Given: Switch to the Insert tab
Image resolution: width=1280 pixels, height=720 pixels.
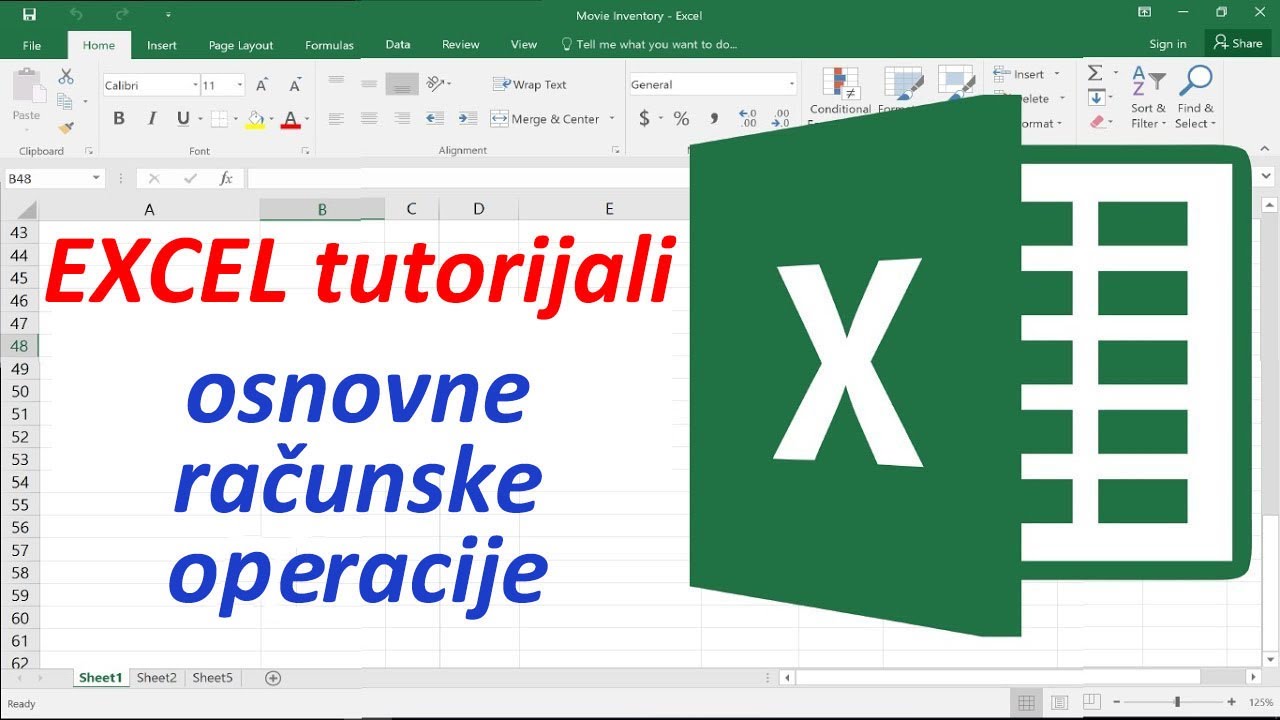Looking at the screenshot, I should click(x=162, y=45).
